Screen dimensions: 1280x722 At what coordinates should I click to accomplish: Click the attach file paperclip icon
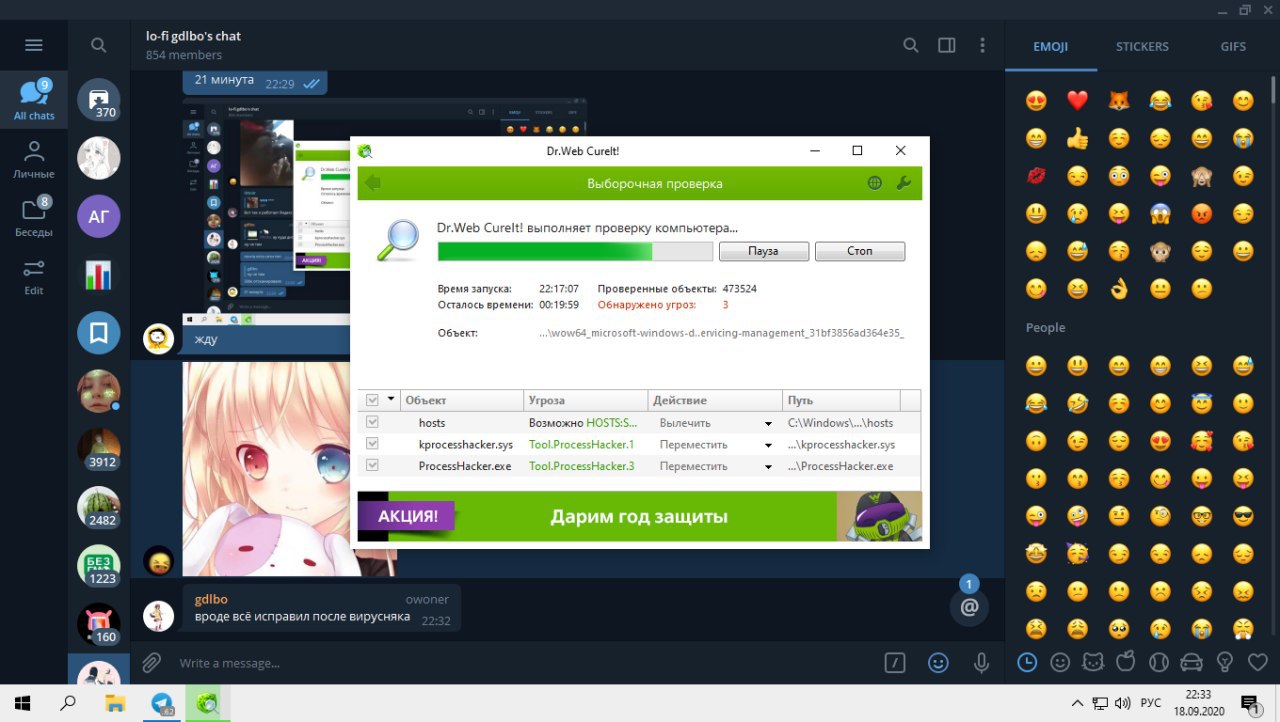[x=151, y=662]
